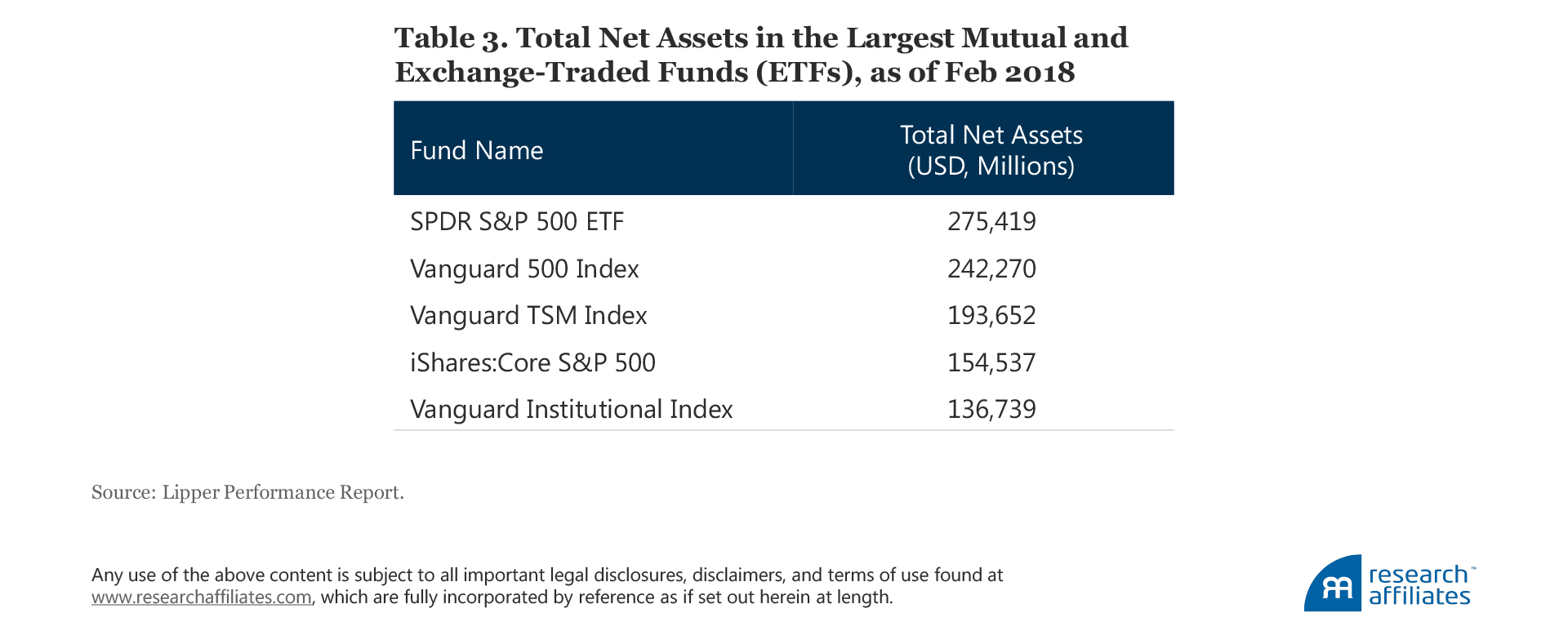Click the (USD, Millions) header subtitle

coord(991,167)
